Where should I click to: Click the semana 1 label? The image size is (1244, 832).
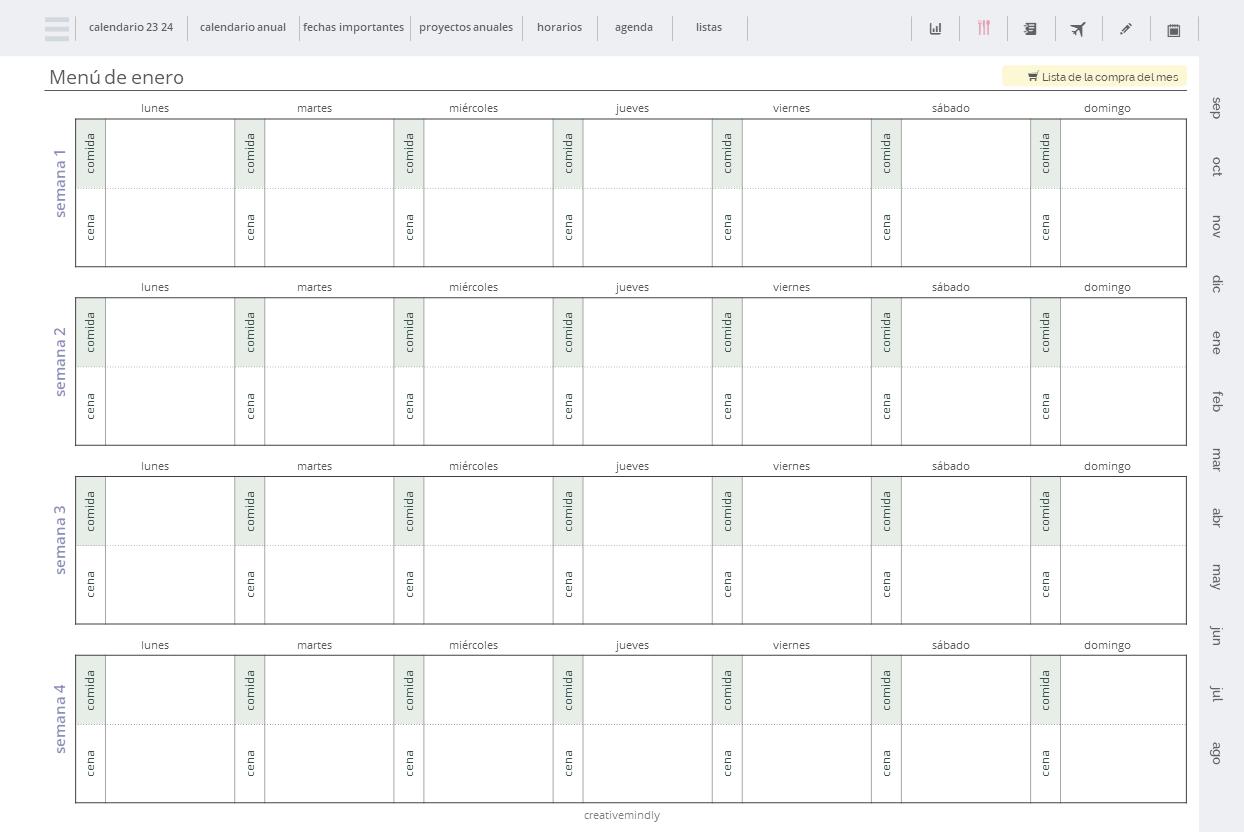click(60, 183)
